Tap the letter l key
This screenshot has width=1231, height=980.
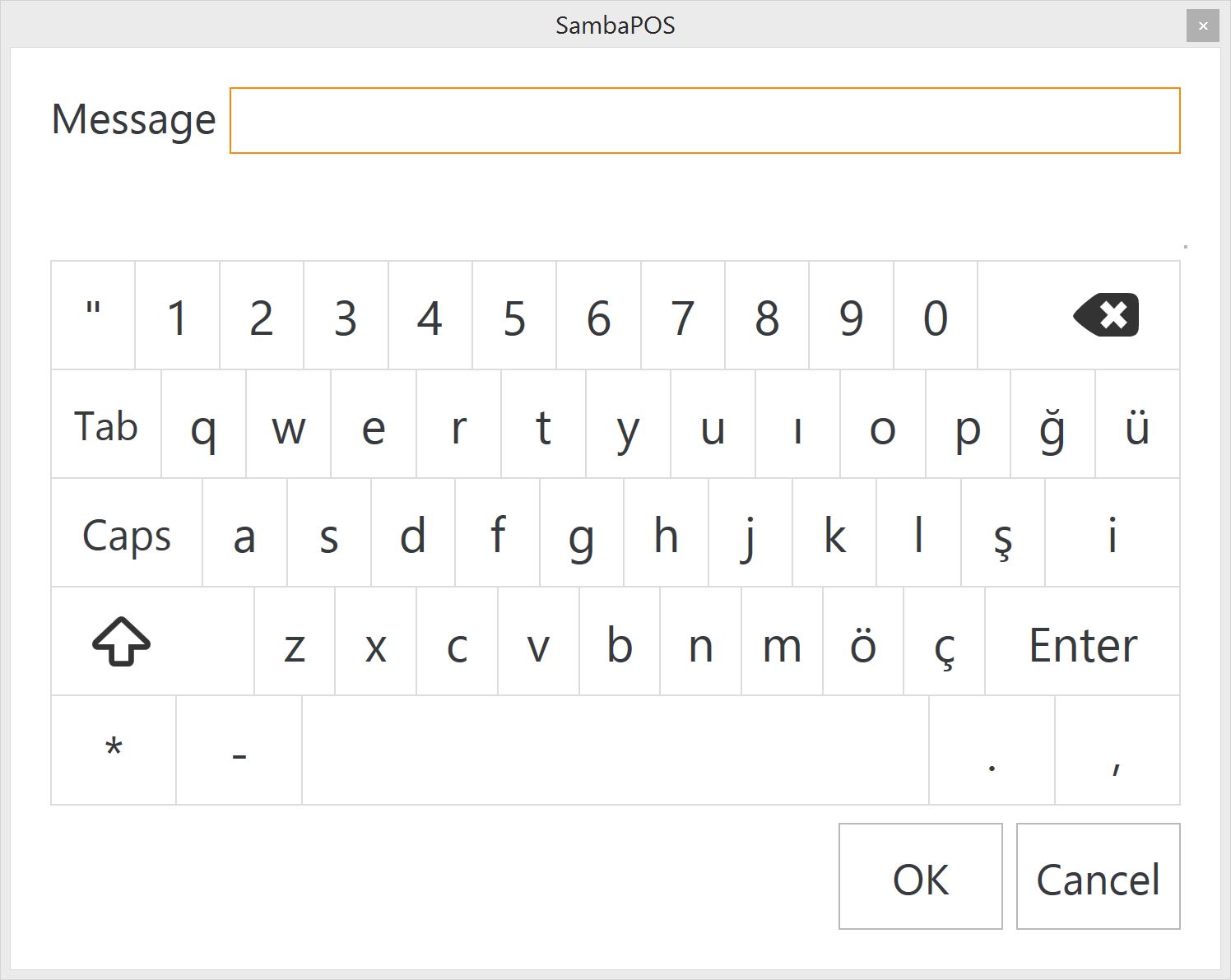click(x=919, y=532)
